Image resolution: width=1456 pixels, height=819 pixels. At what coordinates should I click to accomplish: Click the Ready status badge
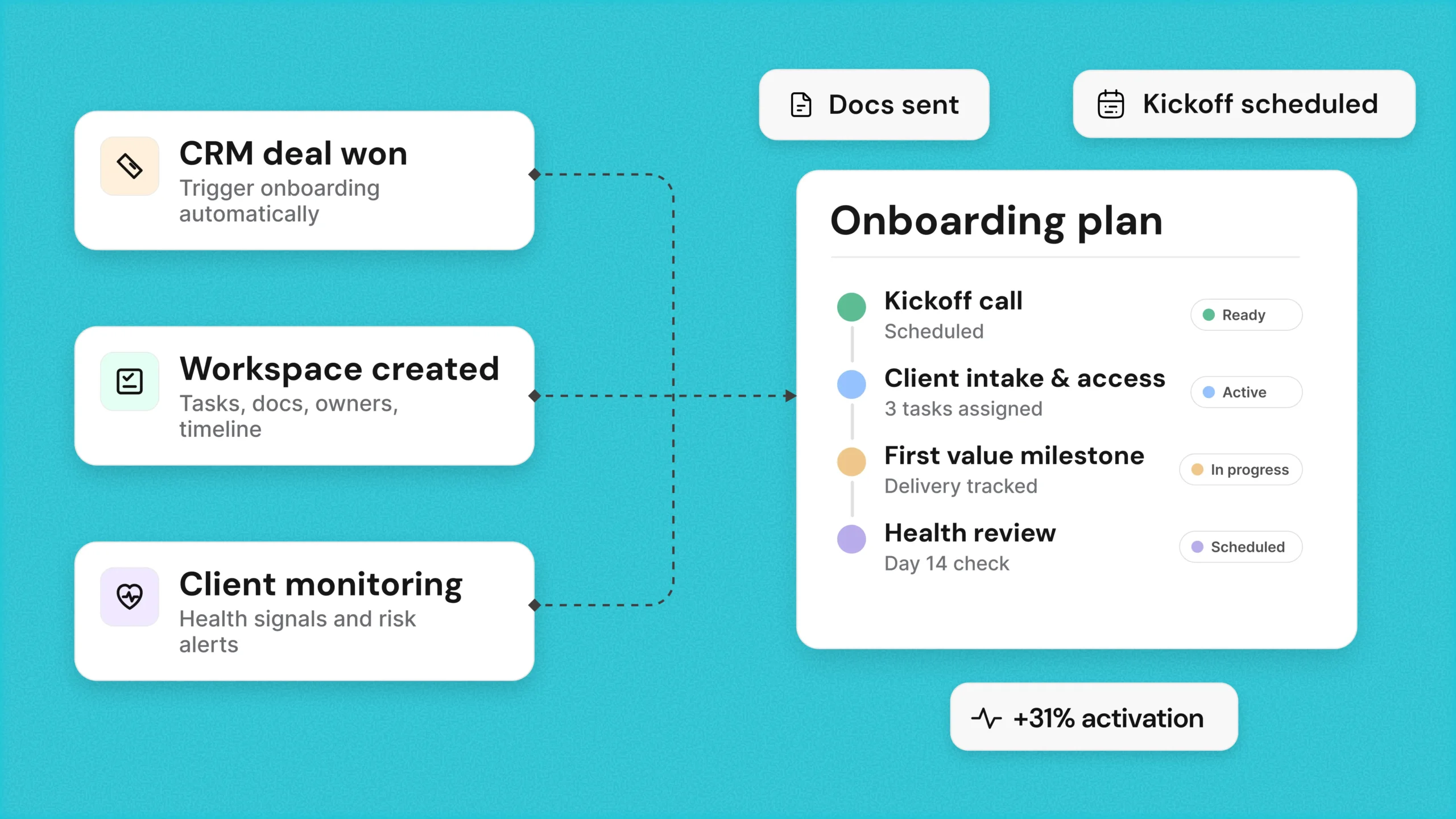(1246, 315)
